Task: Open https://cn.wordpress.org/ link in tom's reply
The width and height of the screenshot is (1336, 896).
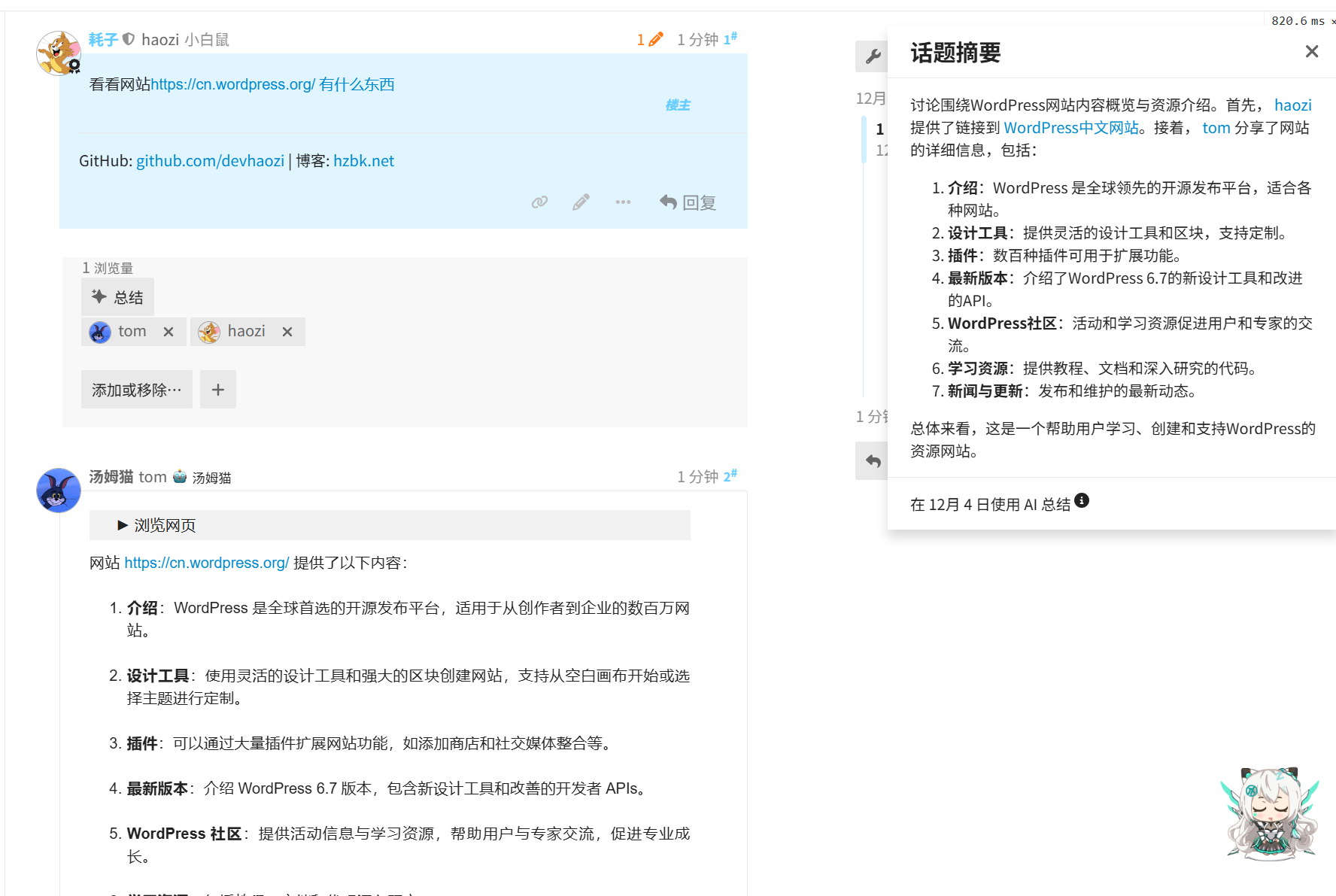Action: tap(207, 563)
